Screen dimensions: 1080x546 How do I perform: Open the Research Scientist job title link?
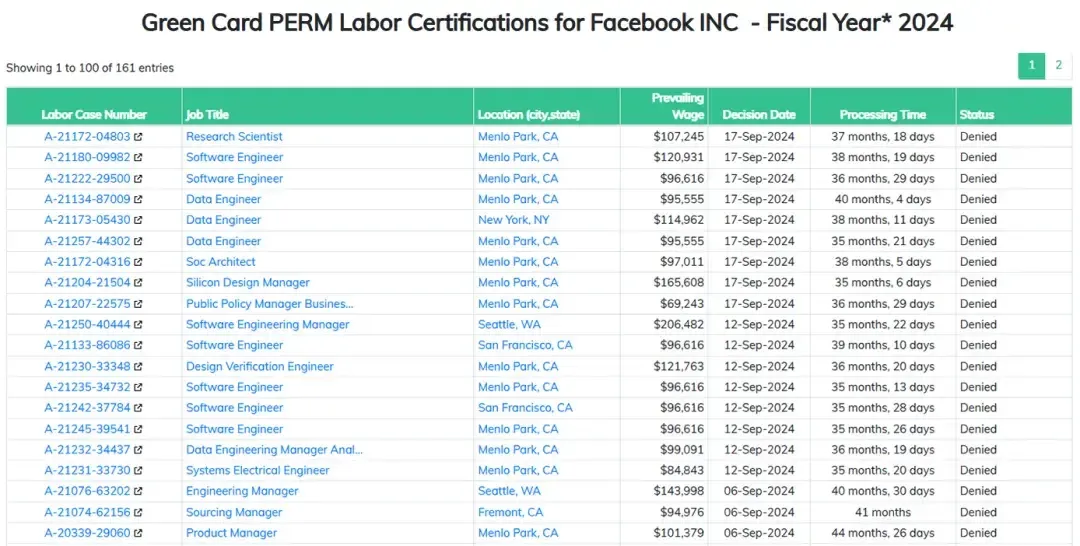[234, 136]
